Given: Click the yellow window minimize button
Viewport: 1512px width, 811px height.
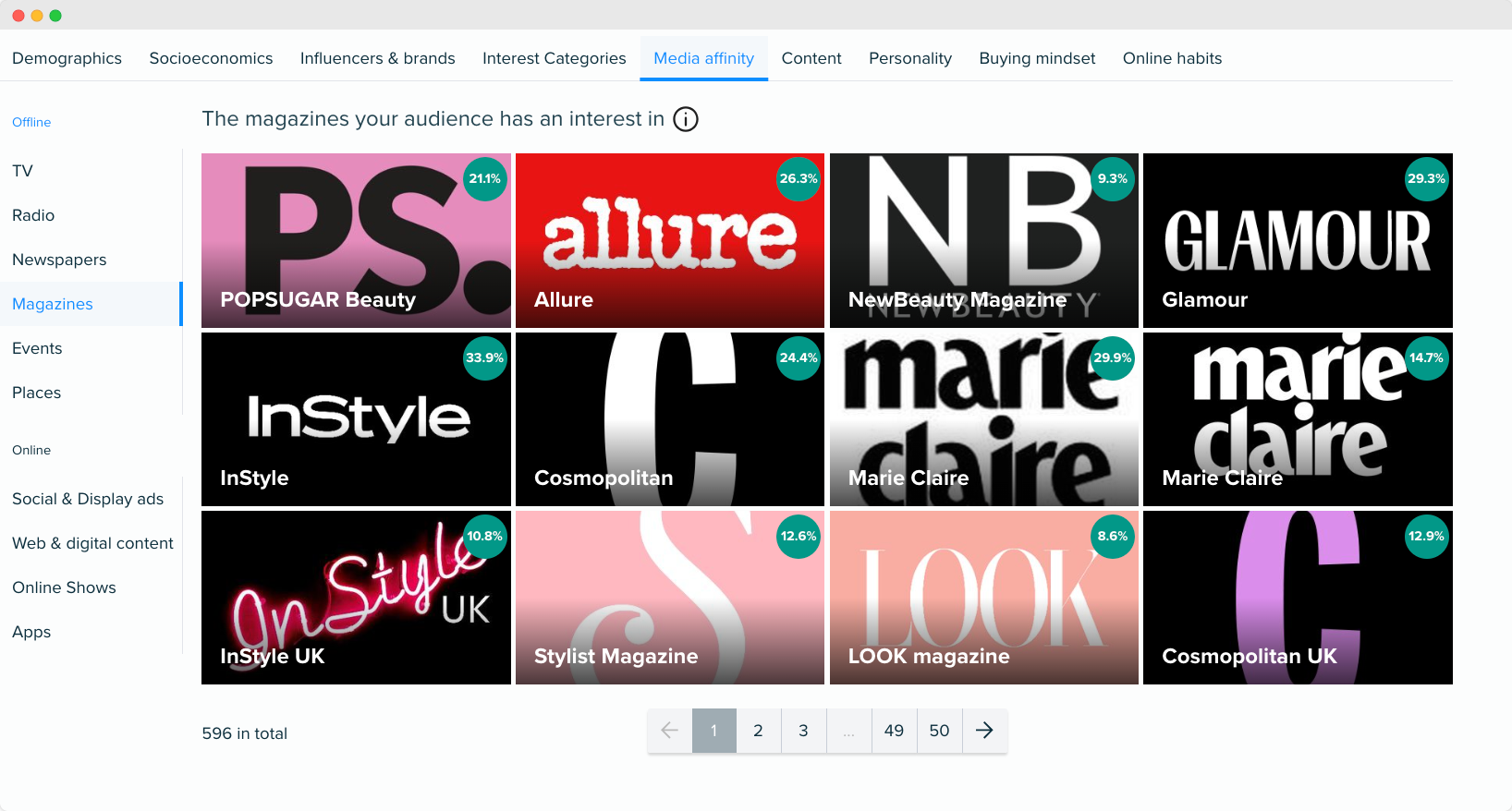Looking at the screenshot, I should [x=37, y=16].
